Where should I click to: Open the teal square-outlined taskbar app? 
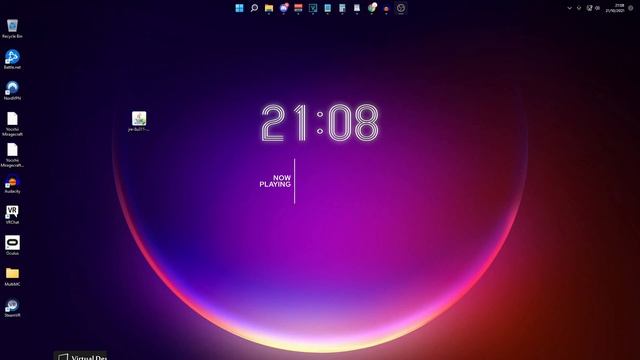(313, 8)
